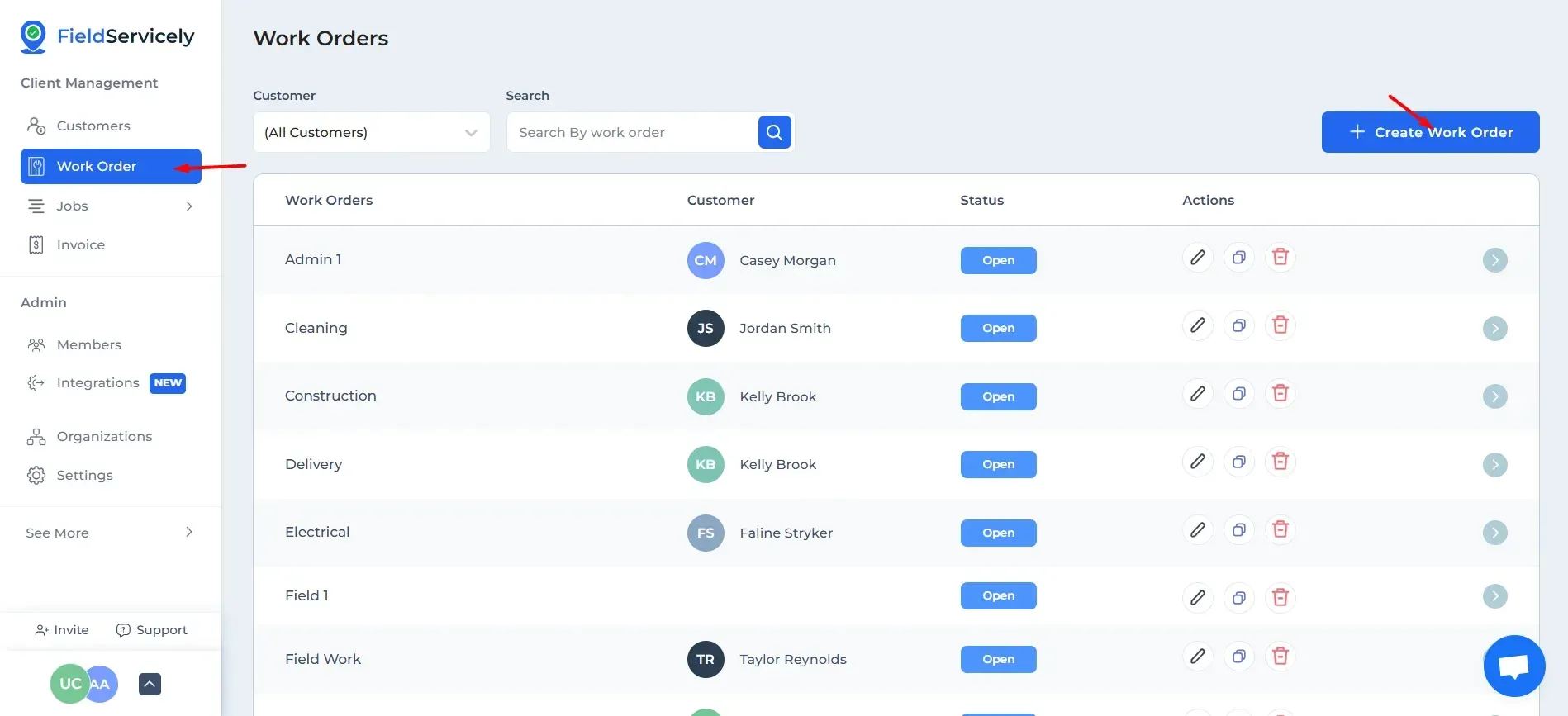Edit the Delivery work order
This screenshot has height=716, width=1568.
click(x=1197, y=462)
